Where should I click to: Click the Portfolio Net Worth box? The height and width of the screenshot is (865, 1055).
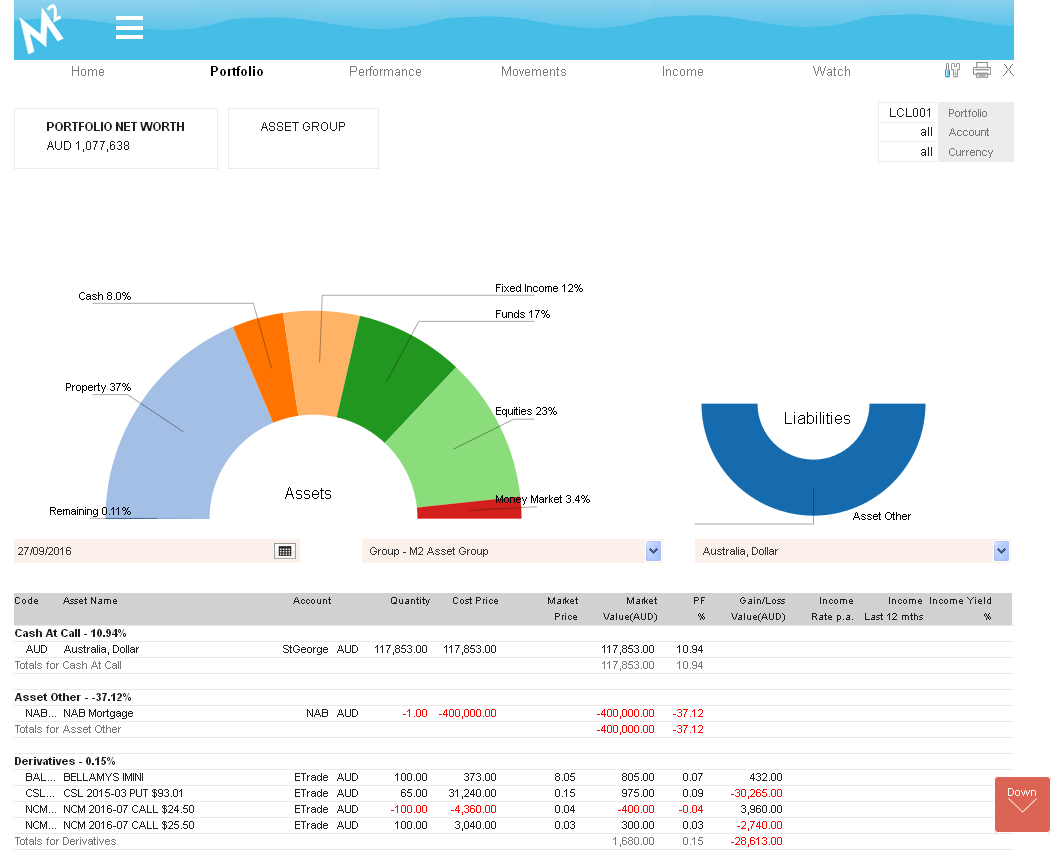point(116,138)
